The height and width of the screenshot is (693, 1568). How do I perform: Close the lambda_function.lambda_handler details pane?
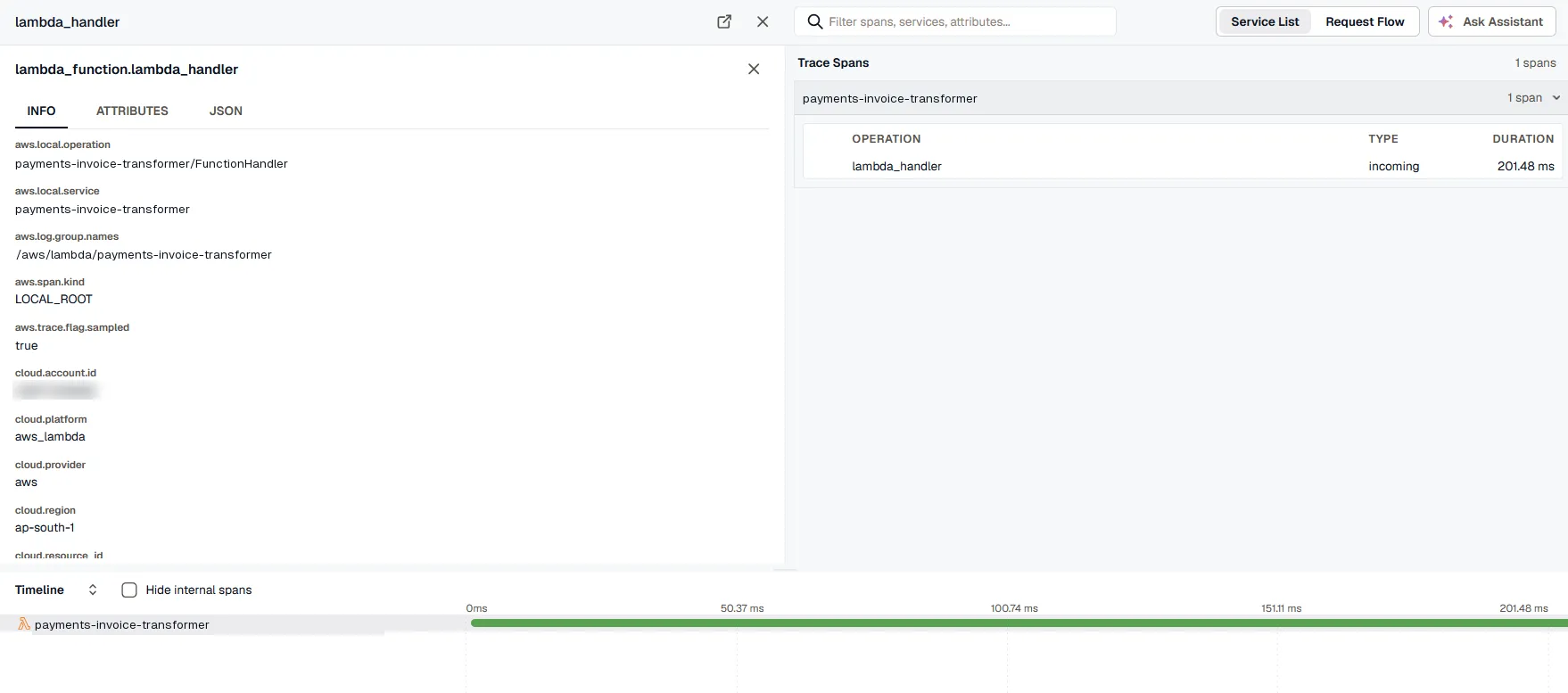pos(754,69)
